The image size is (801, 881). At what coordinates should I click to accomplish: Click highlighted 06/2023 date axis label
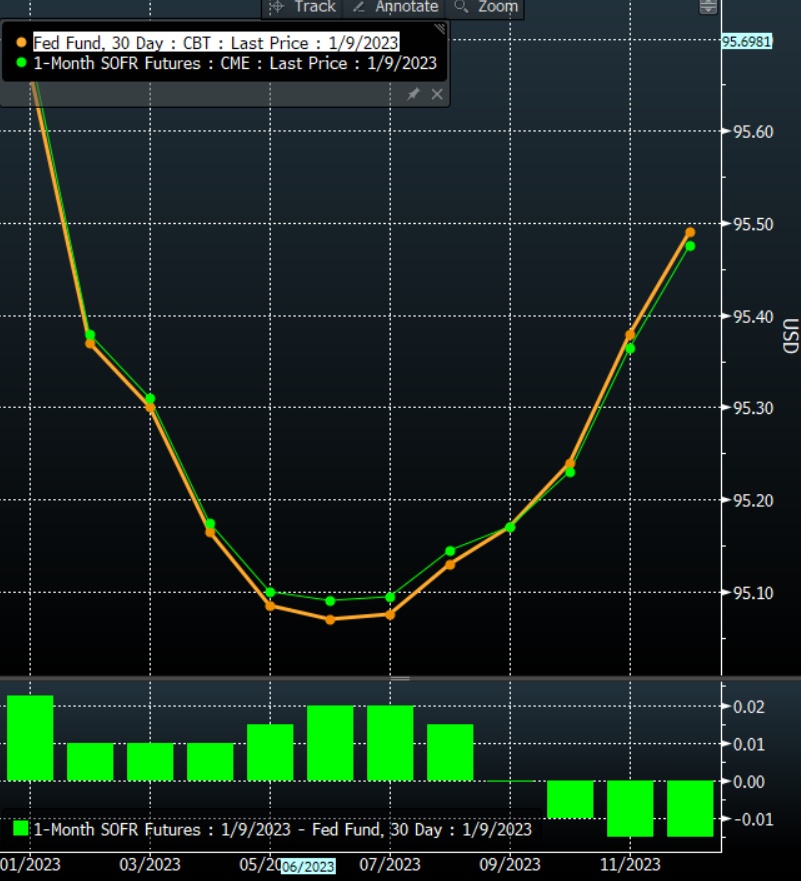point(309,865)
